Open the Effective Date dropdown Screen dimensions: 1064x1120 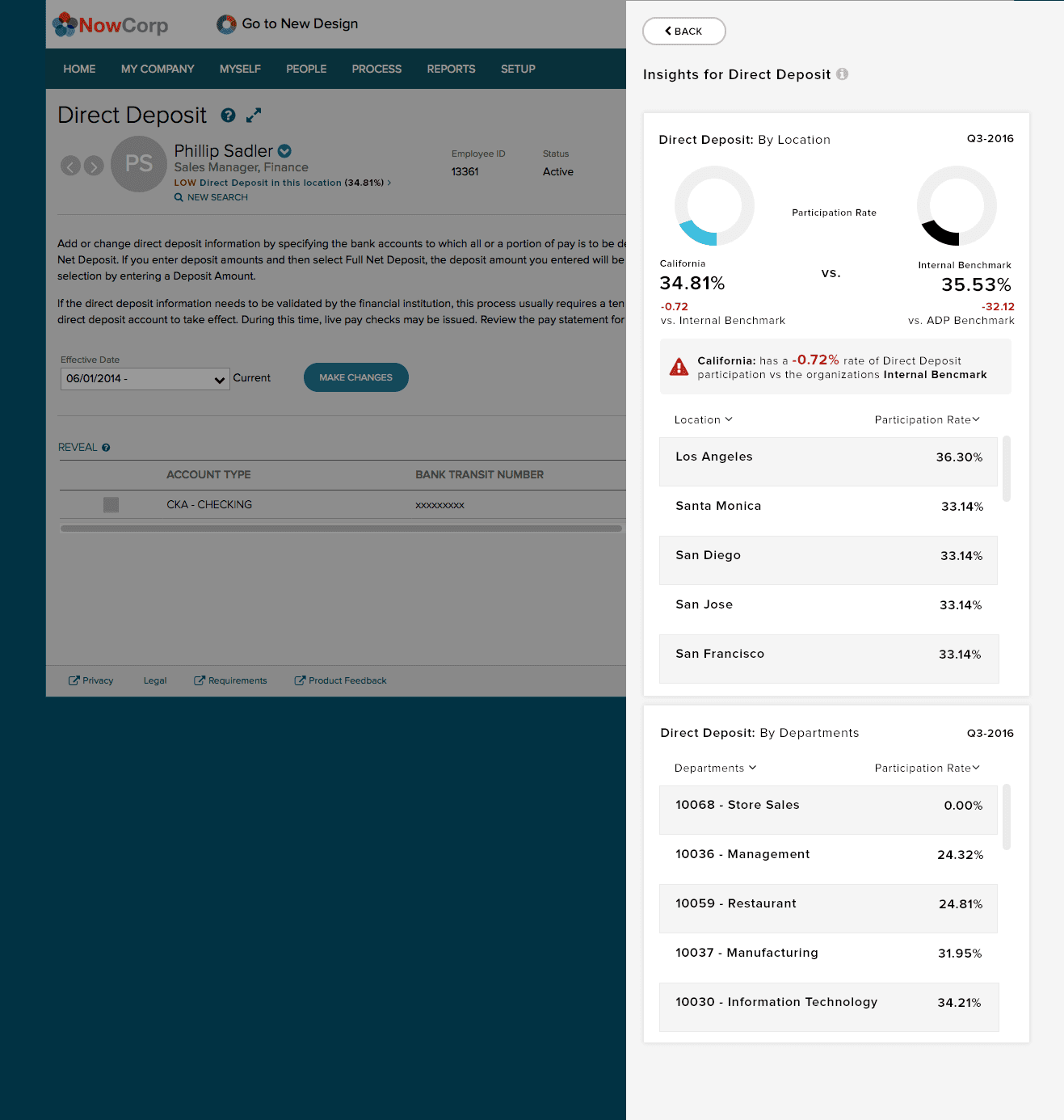pyautogui.click(x=145, y=379)
